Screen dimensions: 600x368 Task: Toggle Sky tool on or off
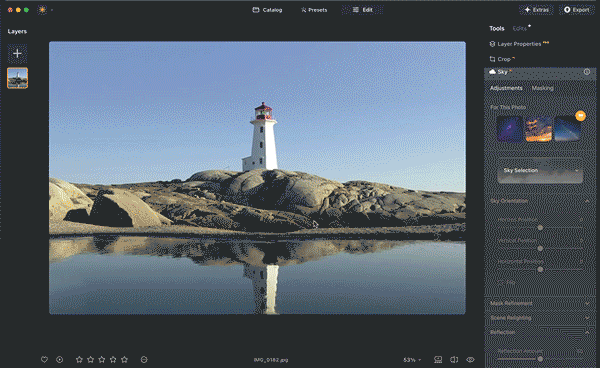pyautogui.click(x=587, y=72)
